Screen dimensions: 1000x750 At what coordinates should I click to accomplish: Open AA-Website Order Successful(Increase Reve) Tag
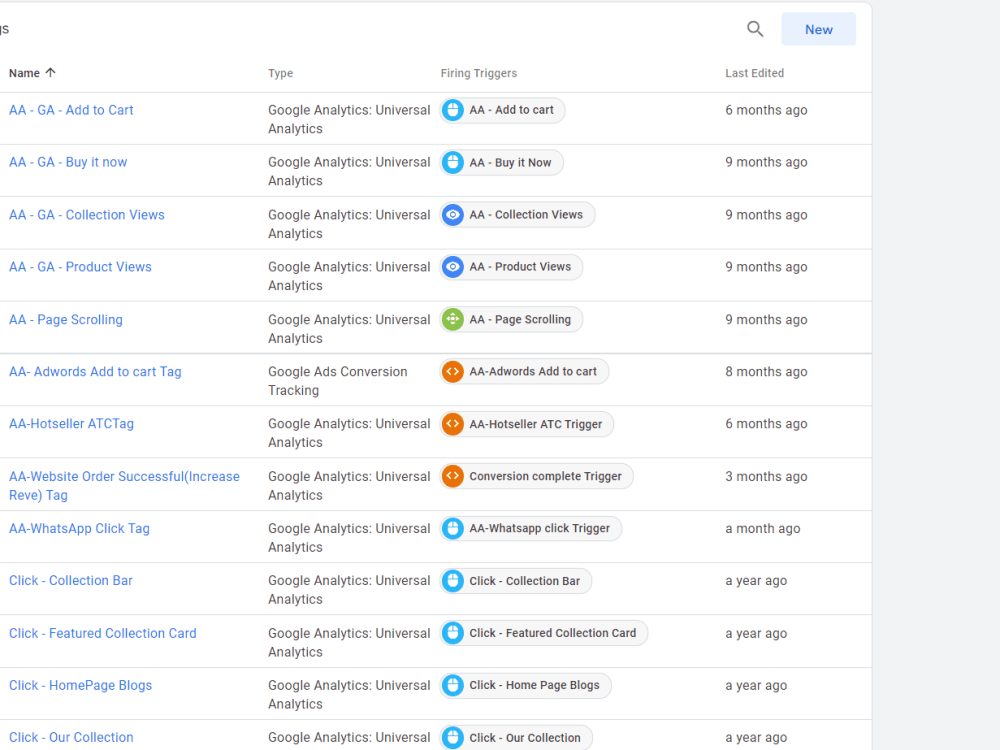pos(124,485)
